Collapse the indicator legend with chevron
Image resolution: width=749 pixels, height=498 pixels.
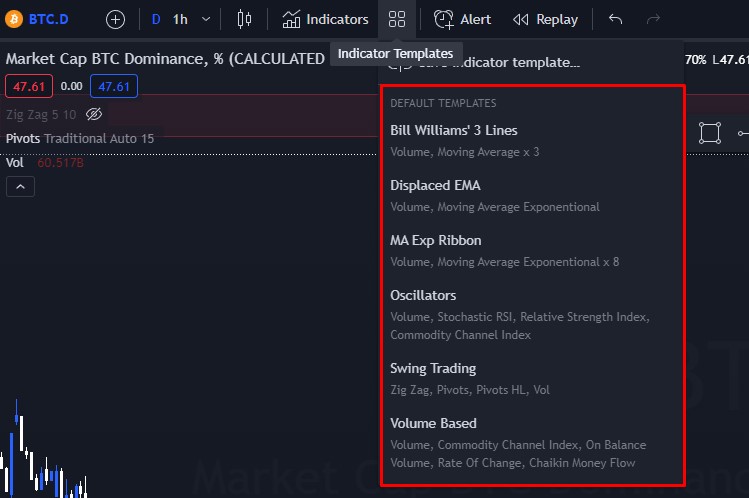[x=20, y=187]
